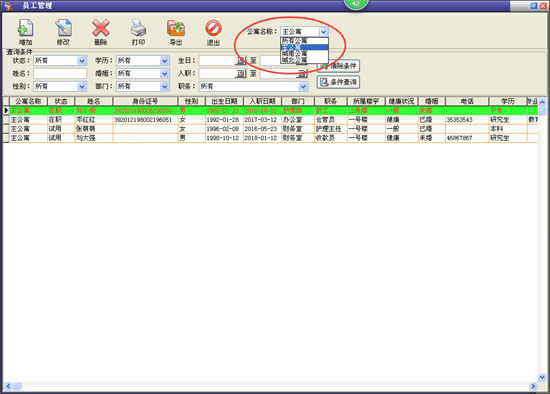
Task: Click the 身份证号 column header
Action: 145,101
